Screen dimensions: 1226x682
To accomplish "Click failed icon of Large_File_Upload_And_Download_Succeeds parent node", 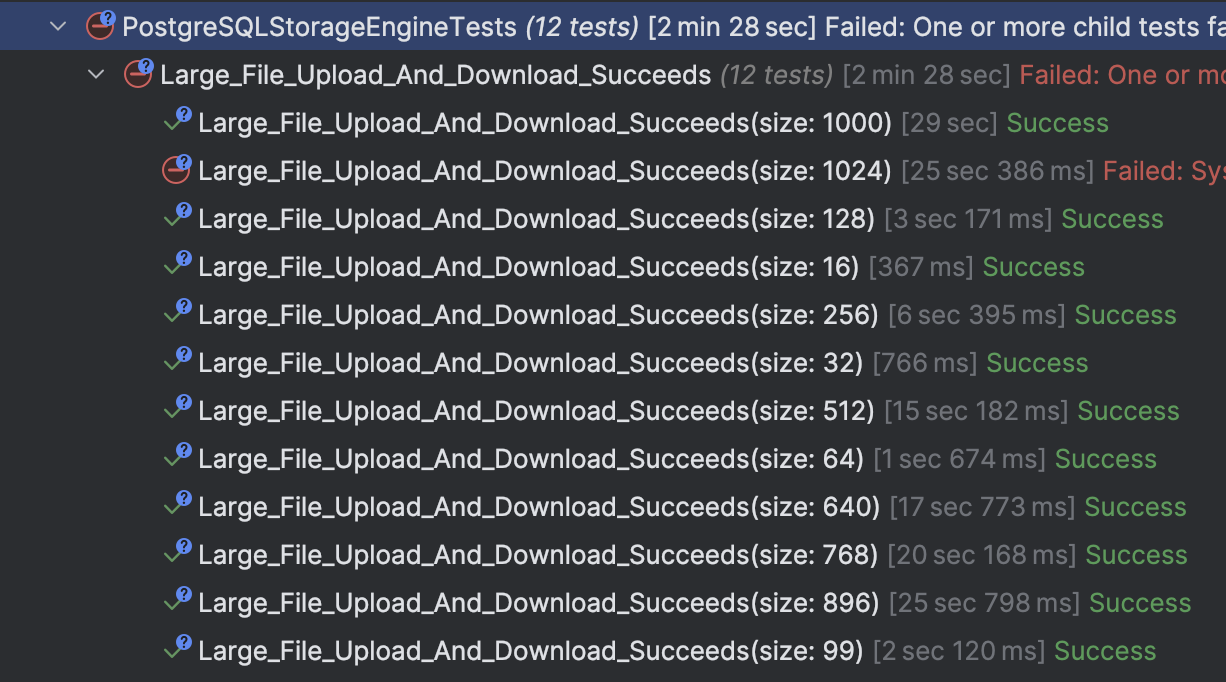I will coord(138,74).
